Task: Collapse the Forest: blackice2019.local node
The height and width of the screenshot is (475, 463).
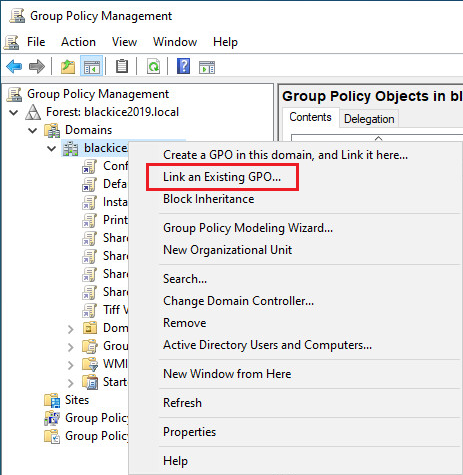Action: pos(14,112)
